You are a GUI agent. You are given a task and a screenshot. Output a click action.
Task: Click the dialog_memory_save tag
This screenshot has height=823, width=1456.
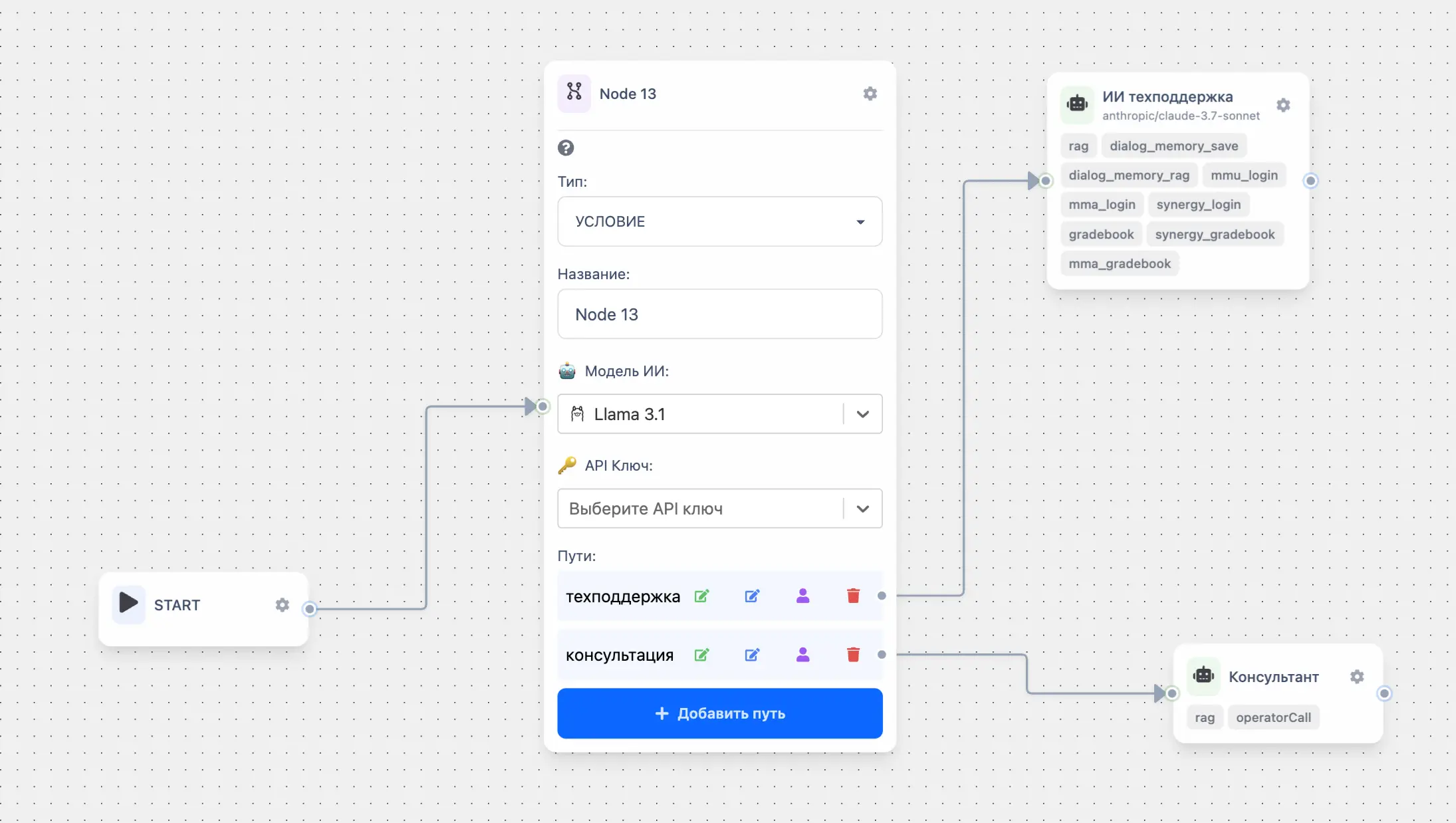(1173, 146)
